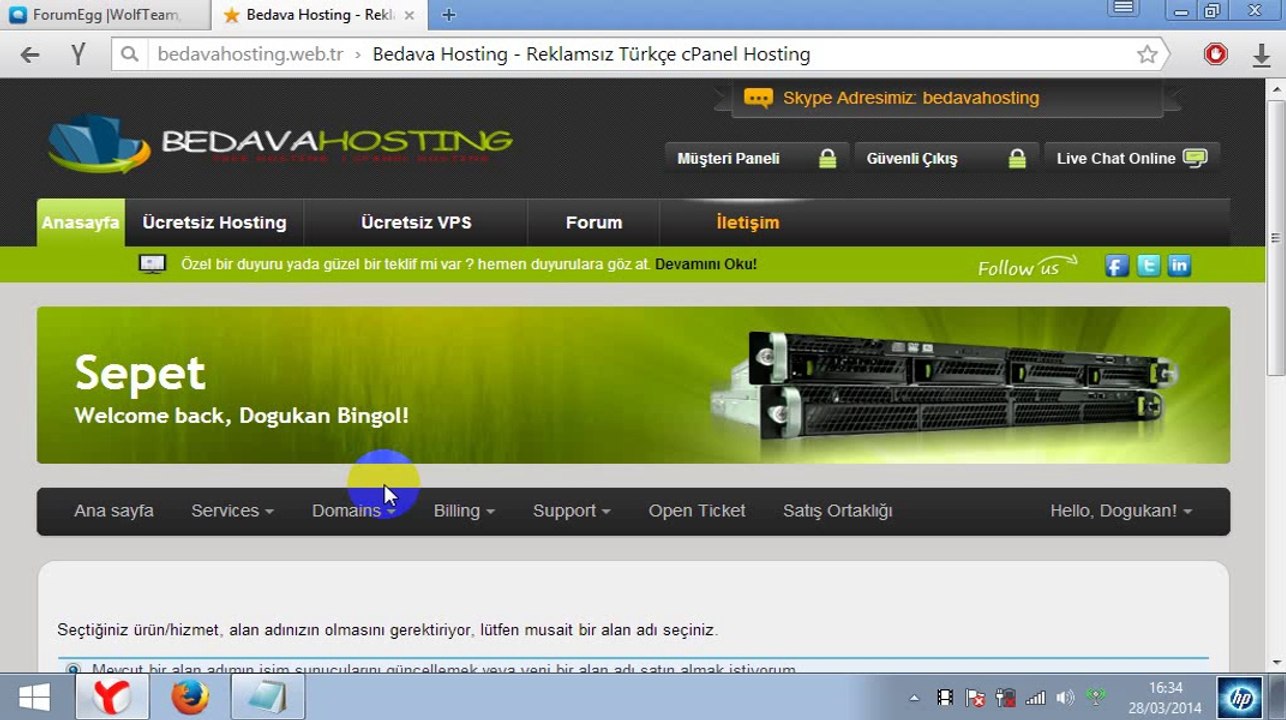Screen dimensions: 1286x720
Task: Switch to Yandex Browser in the taskbar
Action: tap(112, 697)
